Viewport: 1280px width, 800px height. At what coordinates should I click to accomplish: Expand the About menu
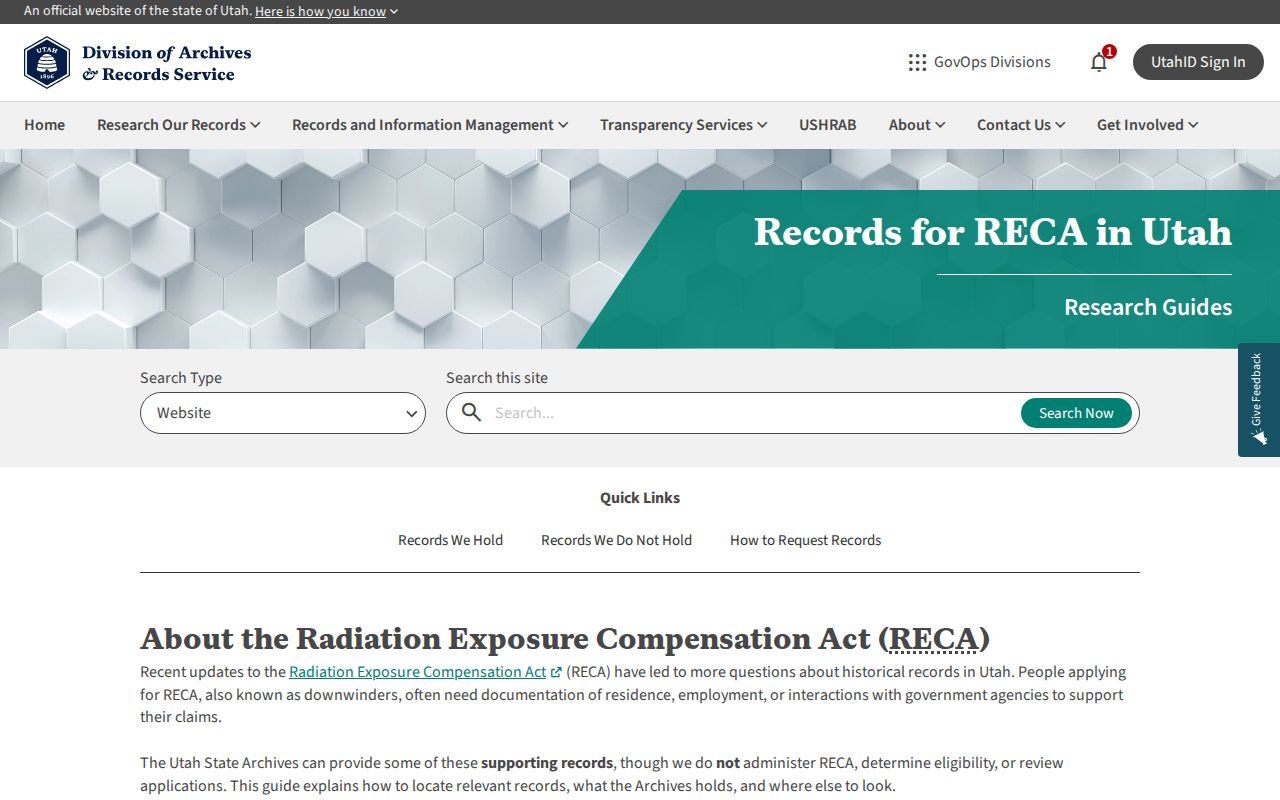tap(917, 125)
